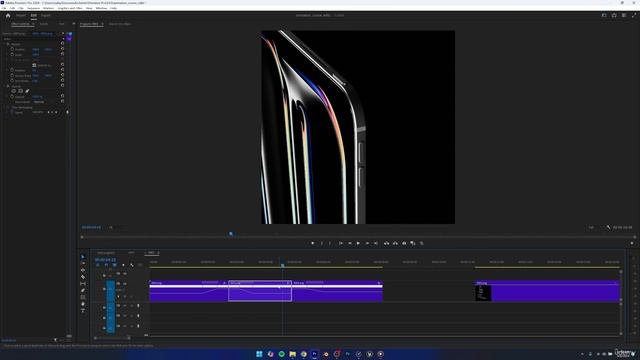
Task: Go to In point in the Program monitor
Action: (x=340, y=243)
